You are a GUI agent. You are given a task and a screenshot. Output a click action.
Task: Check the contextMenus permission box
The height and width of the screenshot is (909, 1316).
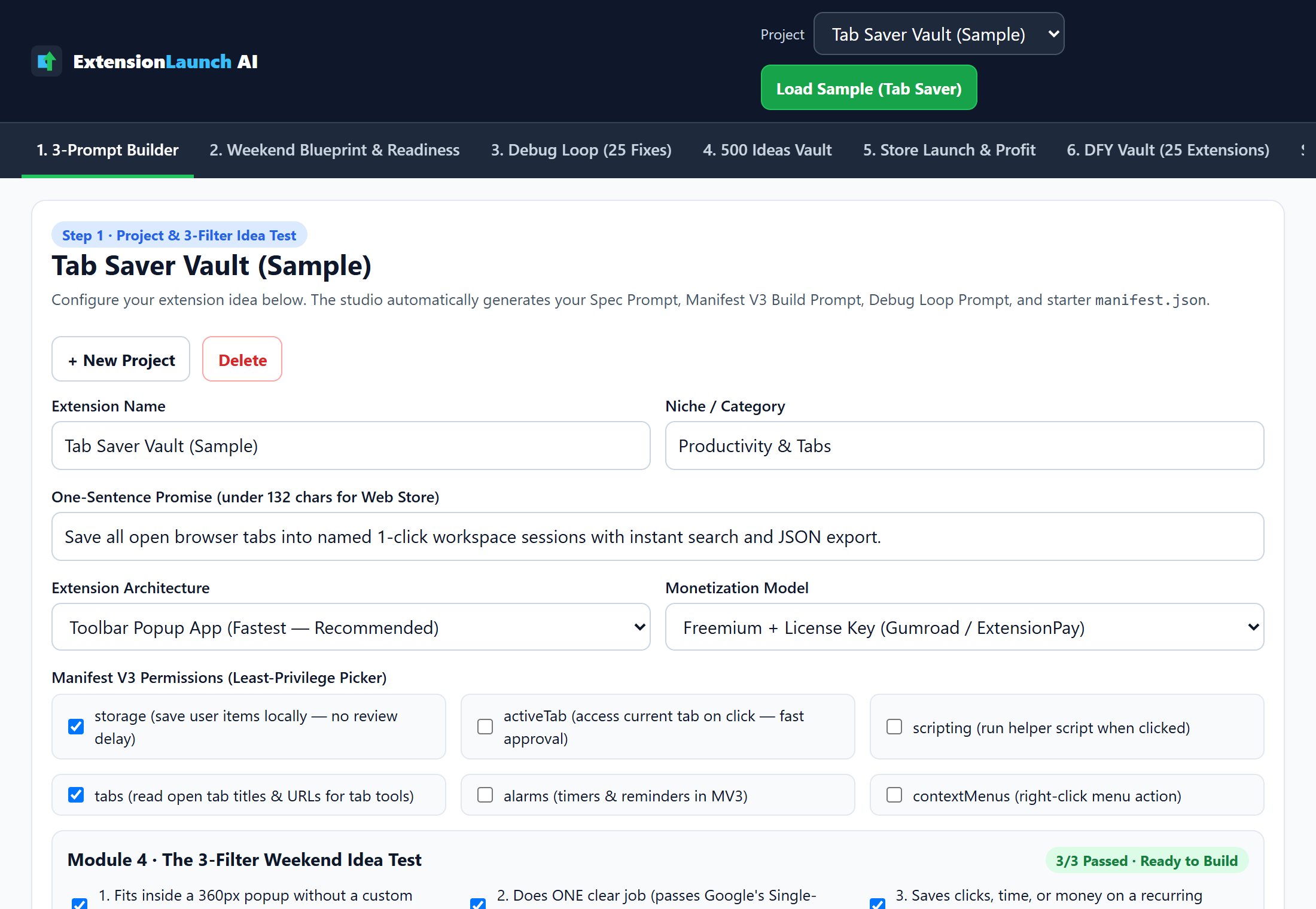(894, 795)
